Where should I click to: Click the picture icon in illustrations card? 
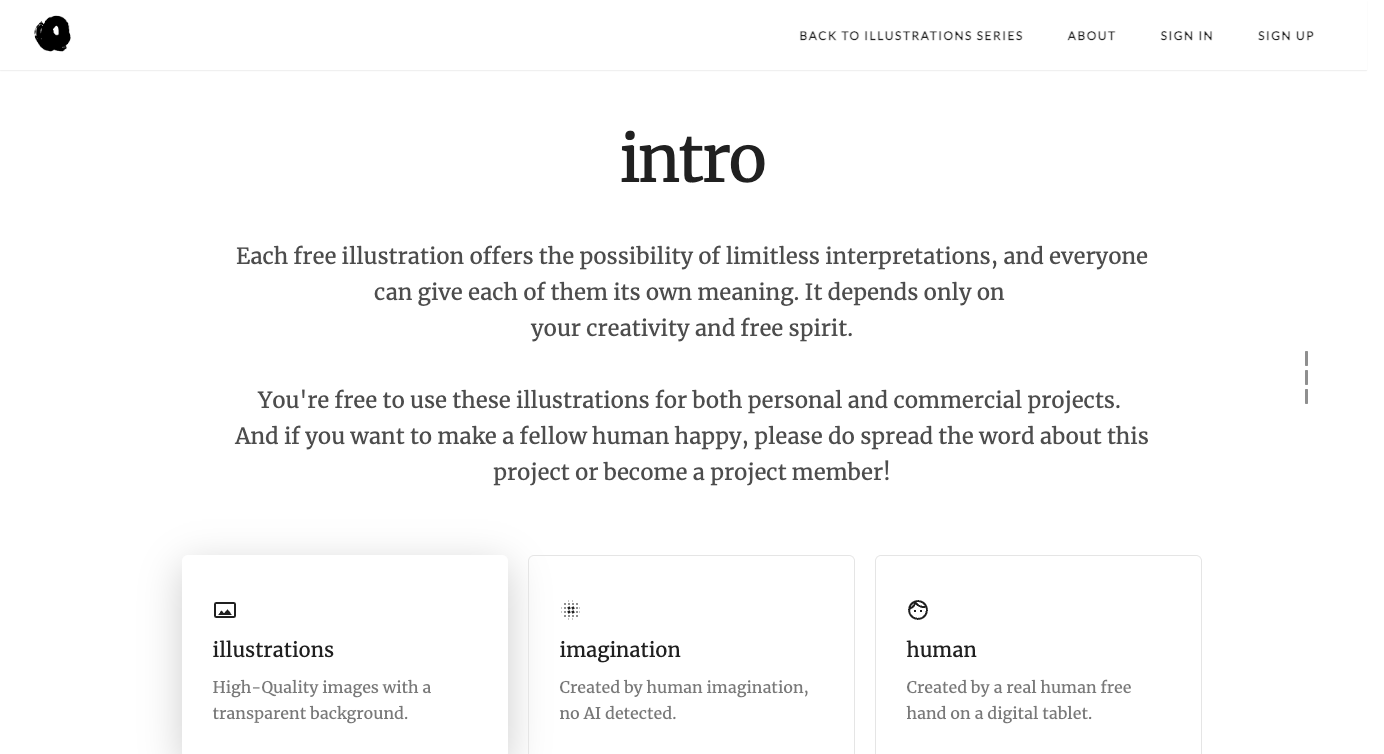point(225,610)
